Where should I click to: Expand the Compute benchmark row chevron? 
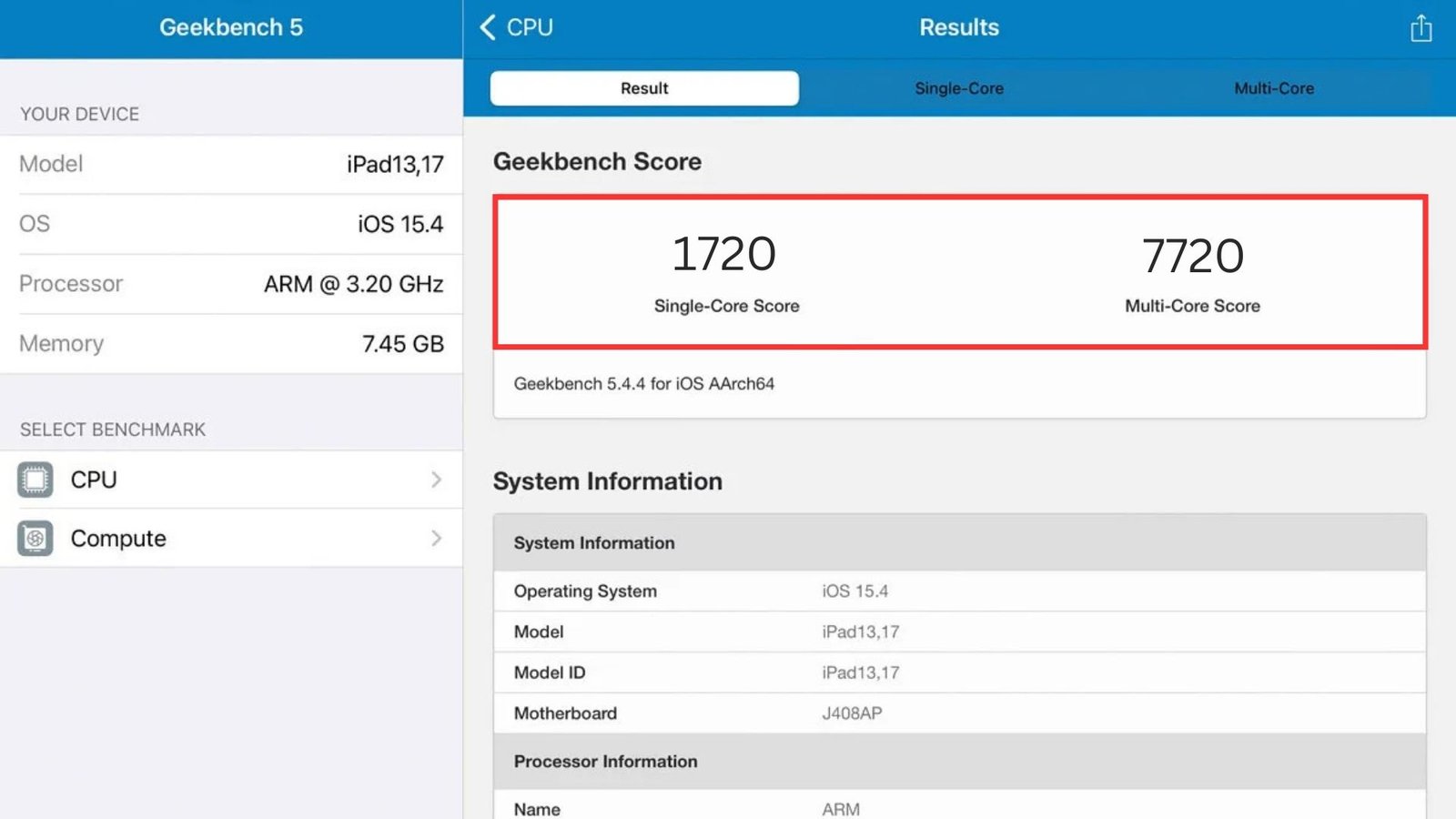coord(437,539)
